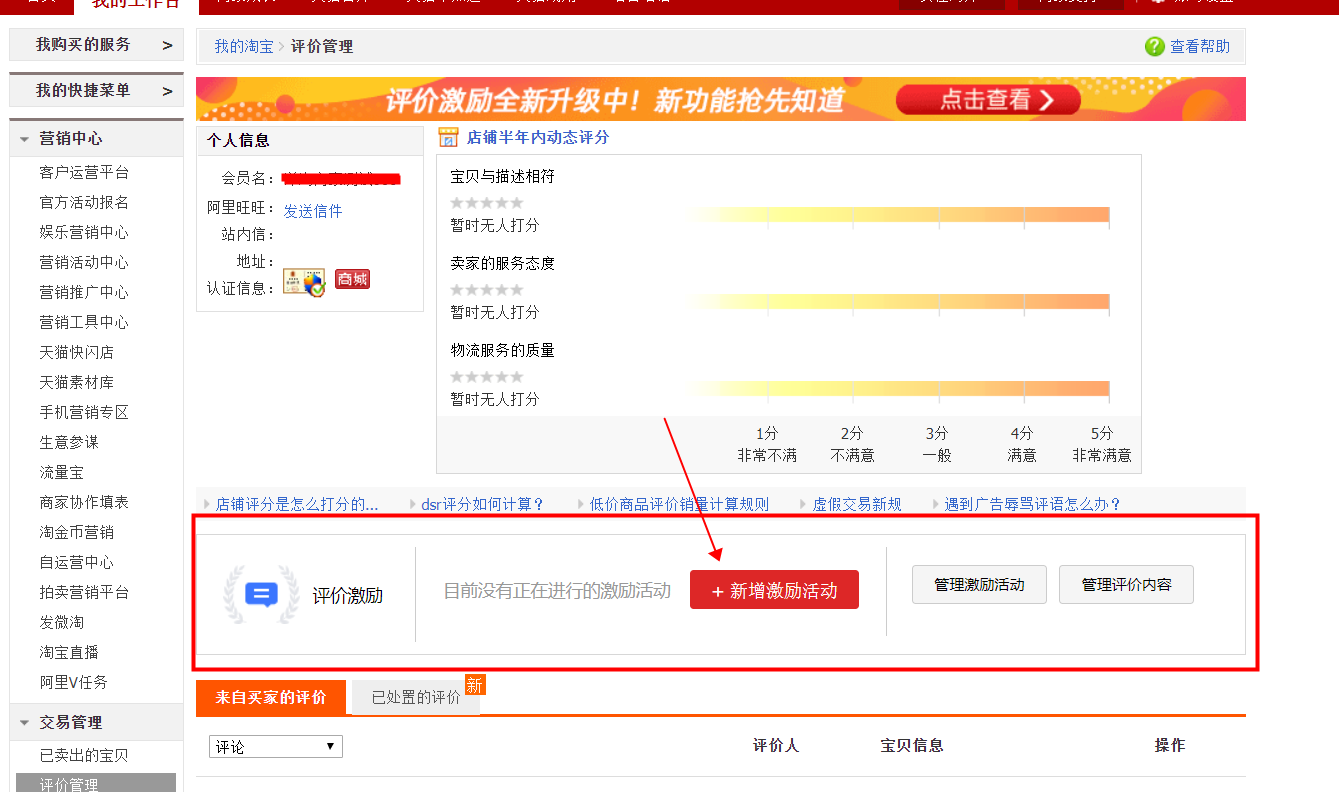
Task: Open 营销活动中心 in sidebar
Action: (x=84, y=262)
